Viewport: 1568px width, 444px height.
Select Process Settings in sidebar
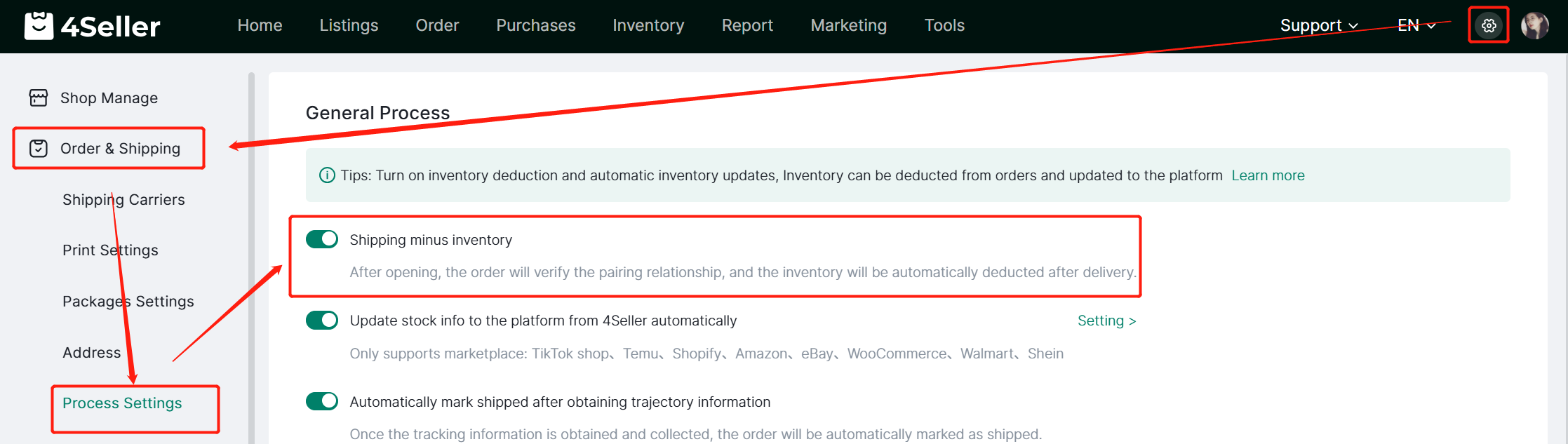click(122, 403)
